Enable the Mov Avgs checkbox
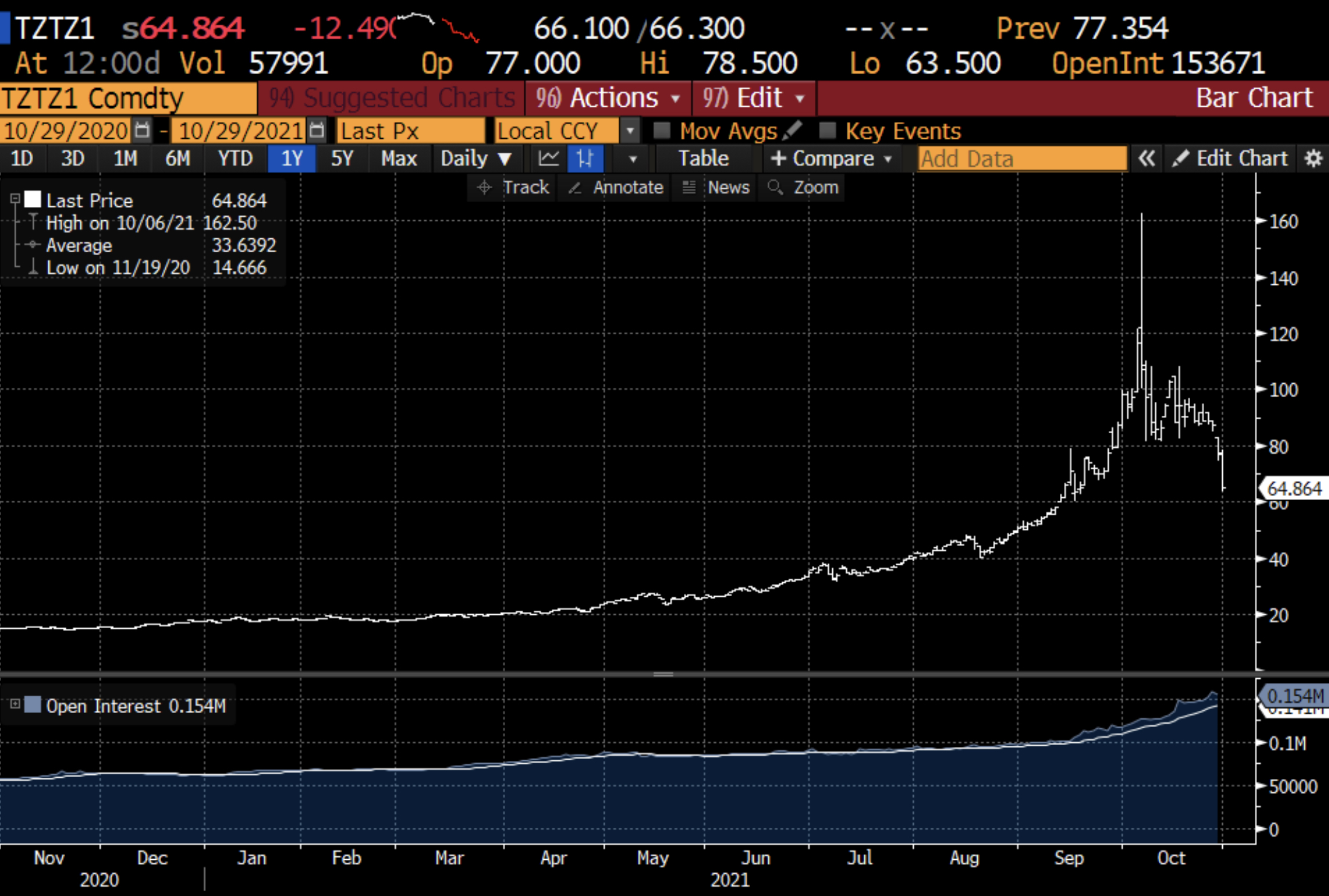The width and height of the screenshot is (1329, 896). (661, 130)
